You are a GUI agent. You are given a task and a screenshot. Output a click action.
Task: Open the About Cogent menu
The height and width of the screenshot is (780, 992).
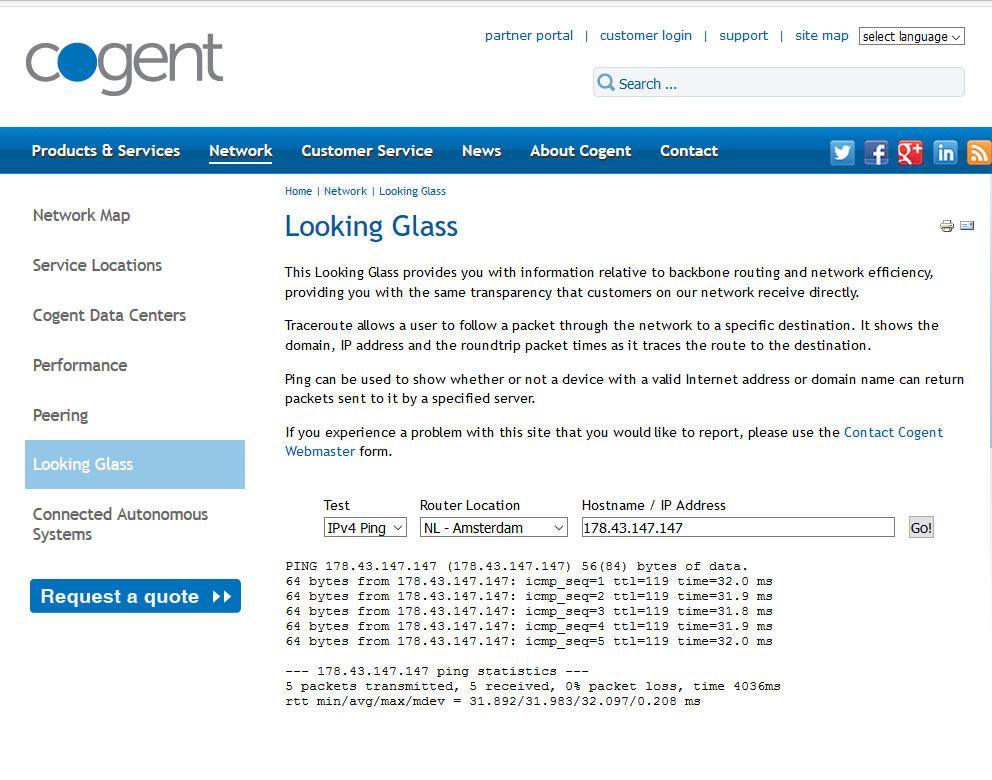tap(581, 151)
